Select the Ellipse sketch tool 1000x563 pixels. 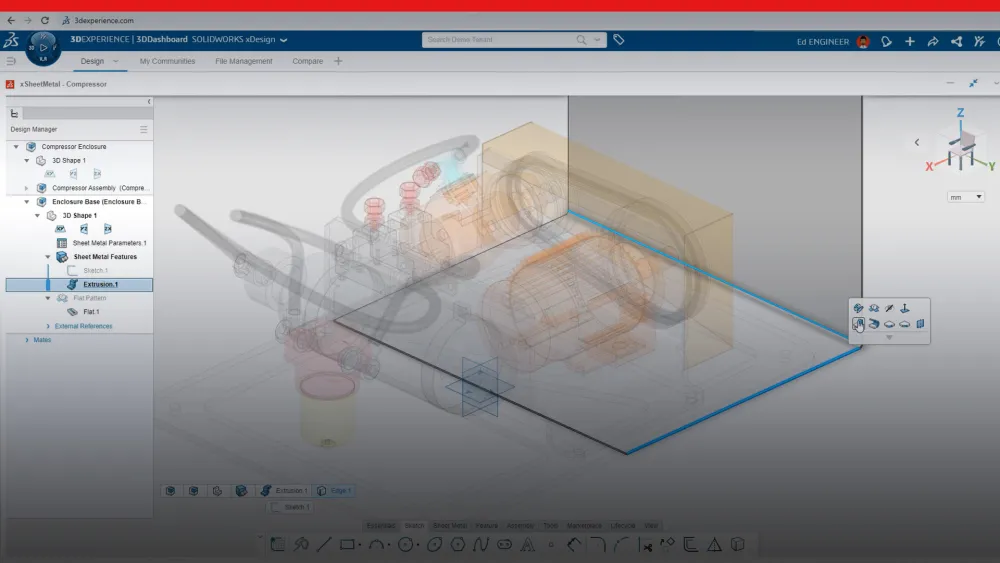pyautogui.click(x=434, y=545)
